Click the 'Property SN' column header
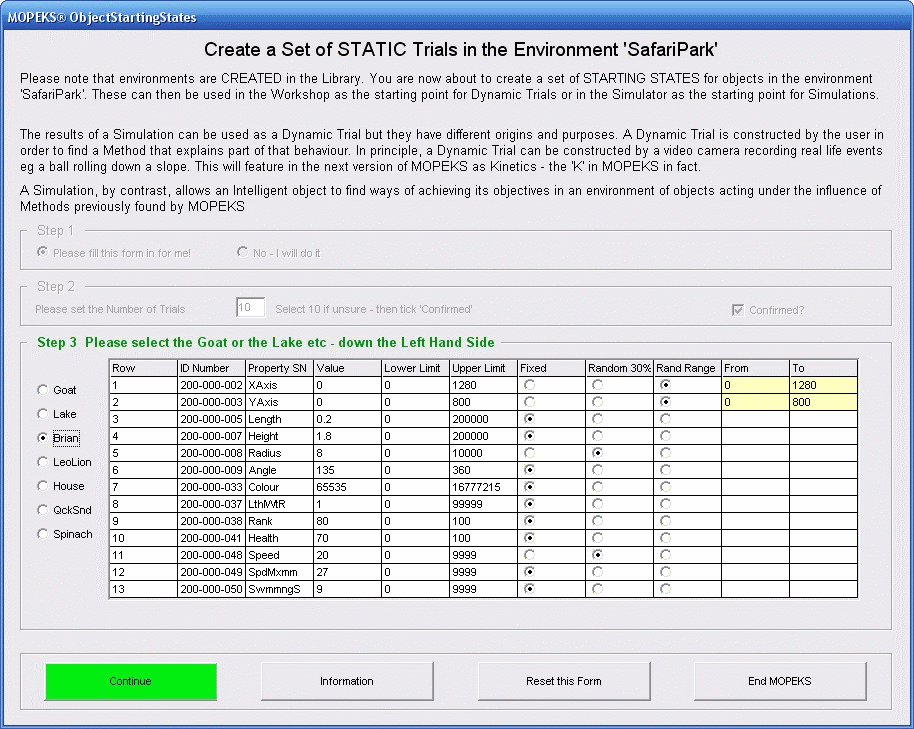This screenshot has width=914, height=729. (x=279, y=368)
